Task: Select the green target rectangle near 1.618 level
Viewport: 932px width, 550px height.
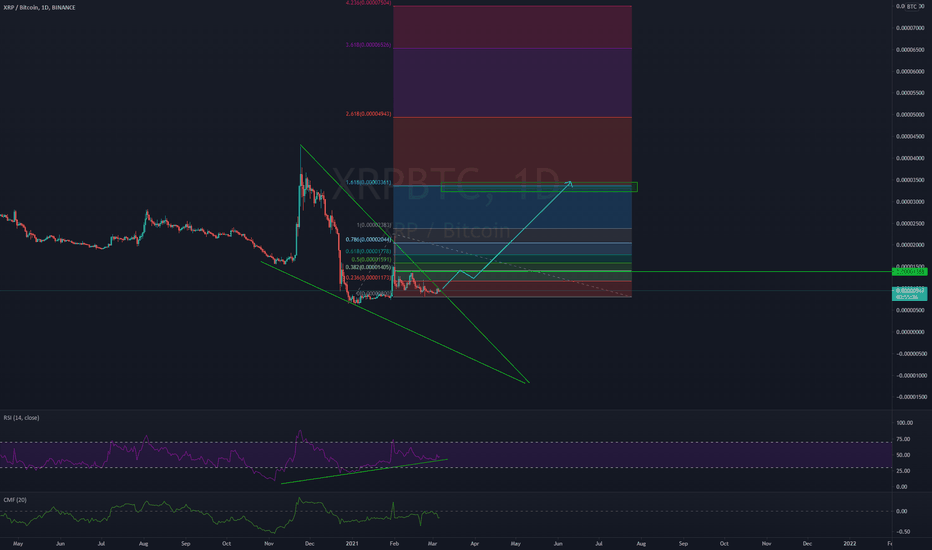Action: coord(539,187)
